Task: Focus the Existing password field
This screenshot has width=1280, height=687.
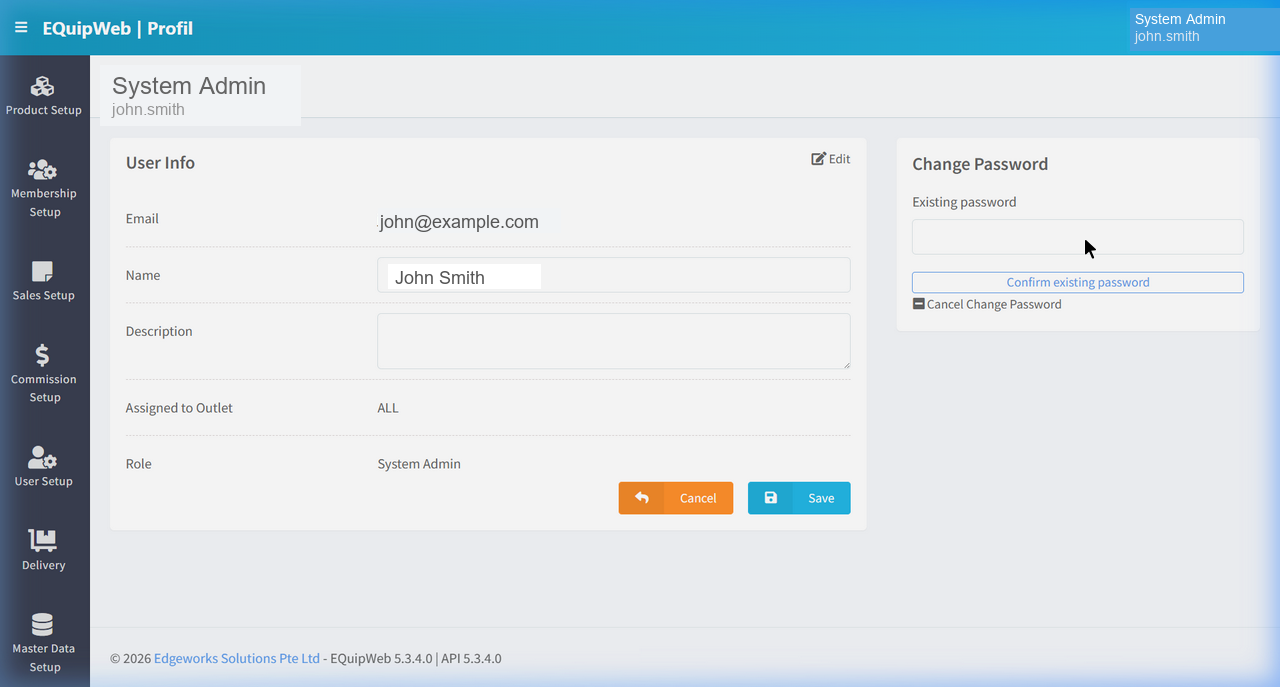Action: point(1078,237)
